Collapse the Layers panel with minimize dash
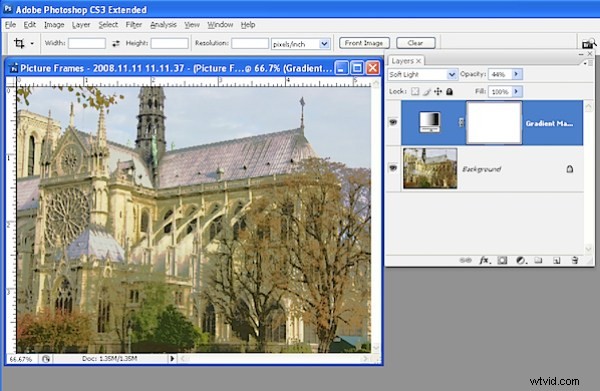The width and height of the screenshot is (600, 391). pyautogui.click(x=581, y=54)
